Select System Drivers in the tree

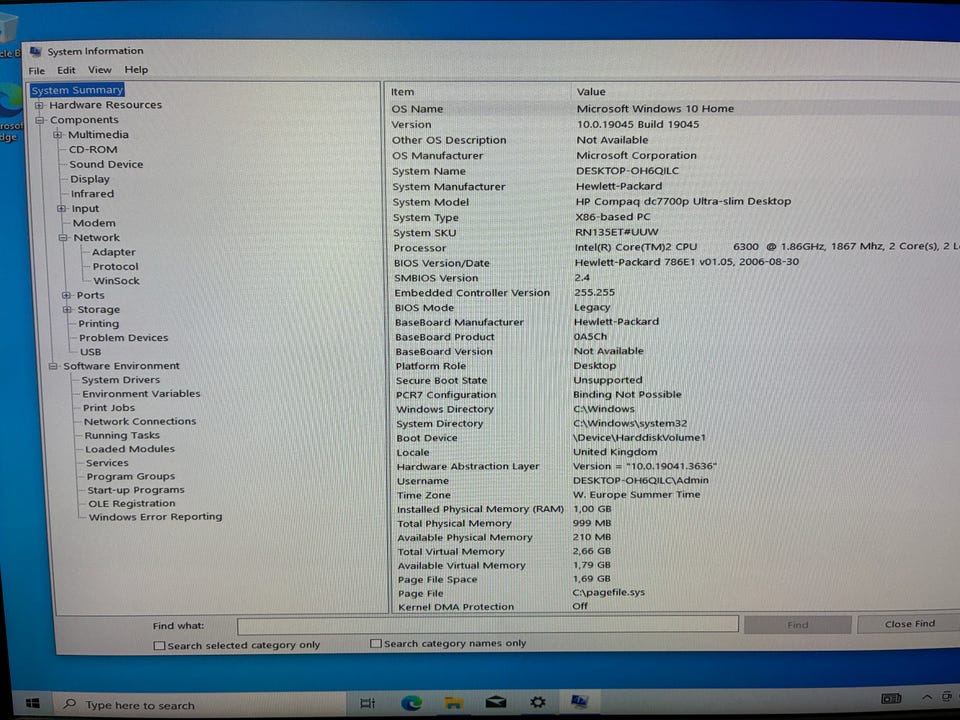pyautogui.click(x=121, y=380)
